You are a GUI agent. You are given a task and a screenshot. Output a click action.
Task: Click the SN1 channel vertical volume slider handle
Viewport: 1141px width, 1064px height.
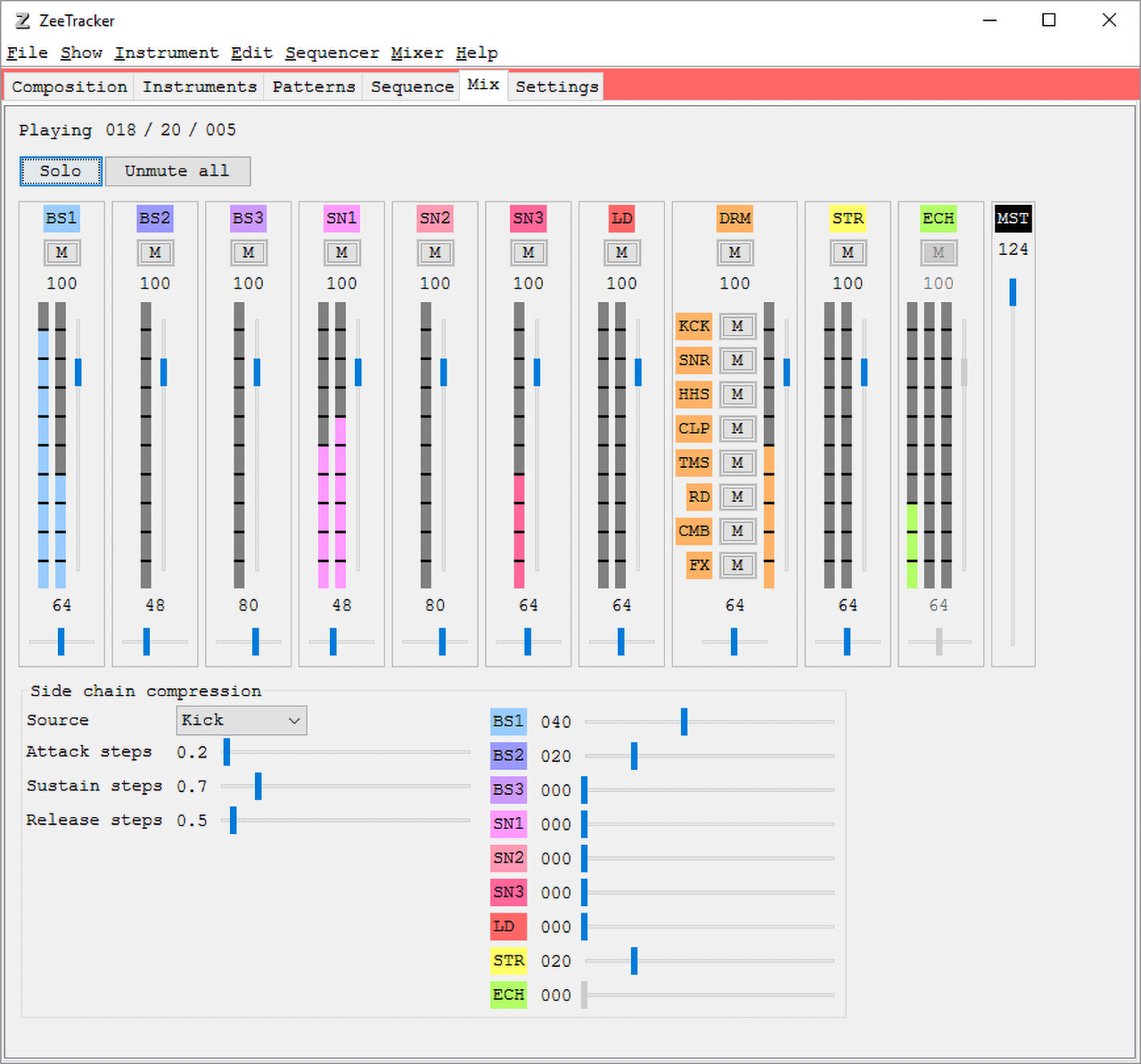[x=358, y=372]
